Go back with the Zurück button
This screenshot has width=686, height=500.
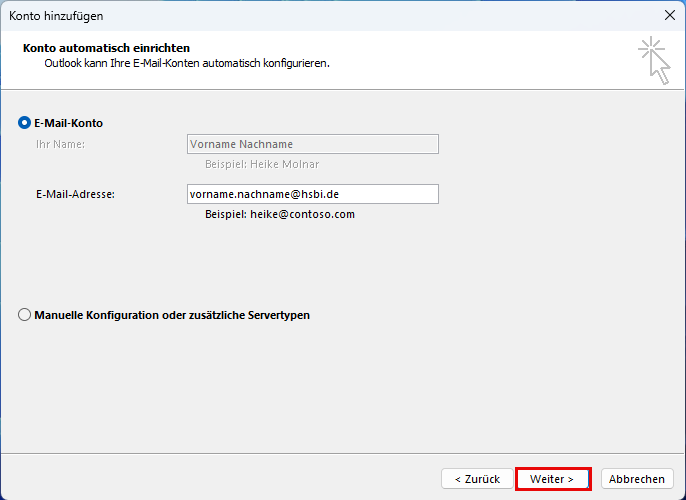tap(476, 479)
